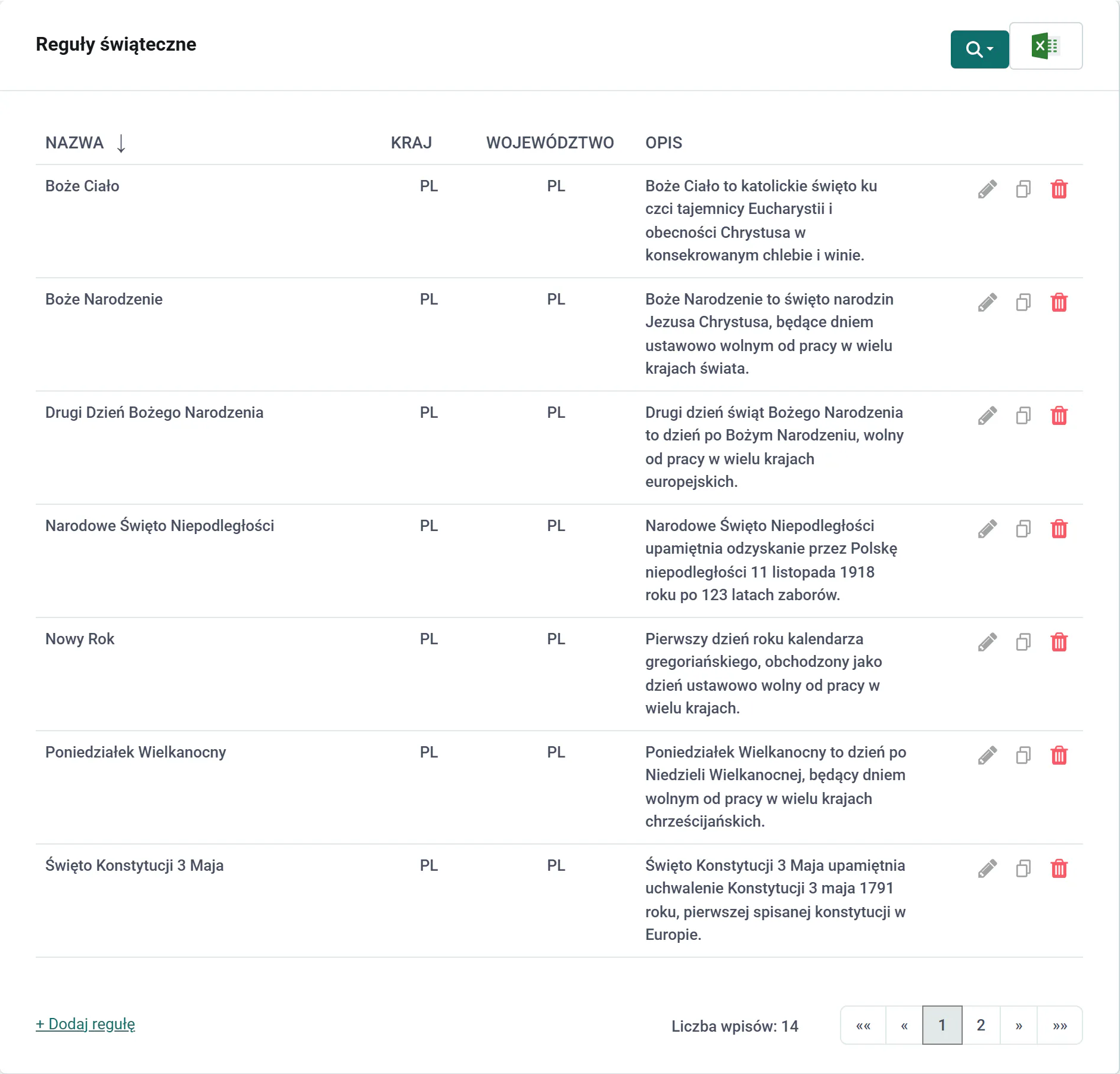Edit Drugi Dzień Bożego Narodzenia rule

(x=987, y=415)
